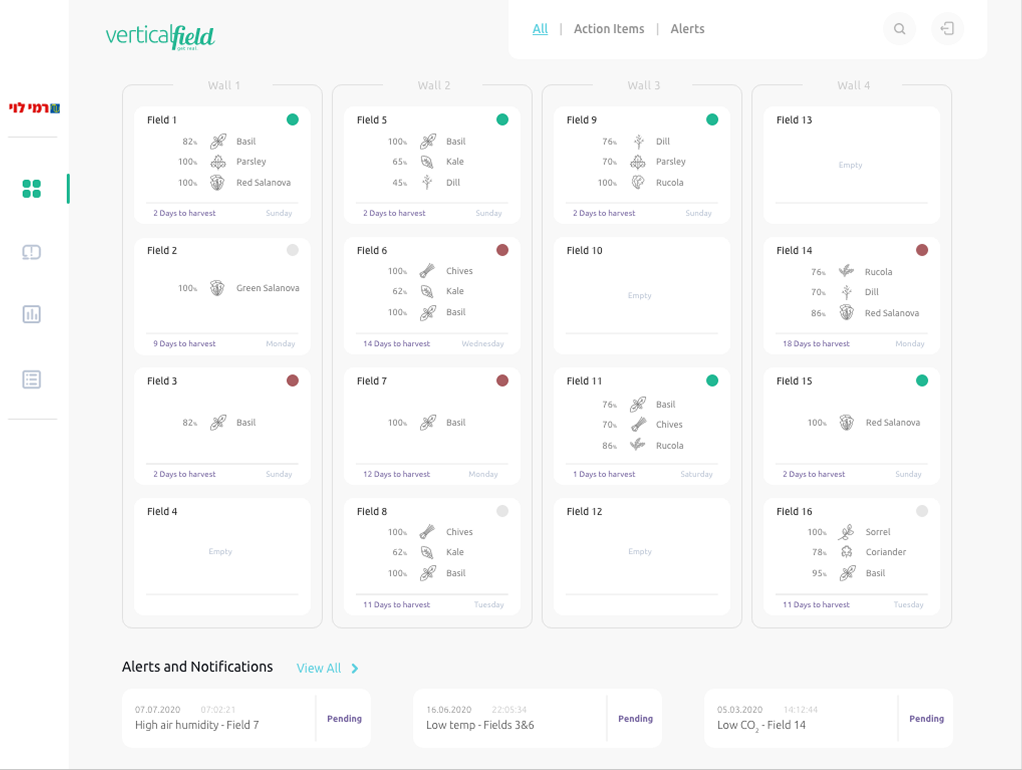Click Rucola plant icon in Field 11
This screenshot has height=770, width=1022.
(637, 445)
